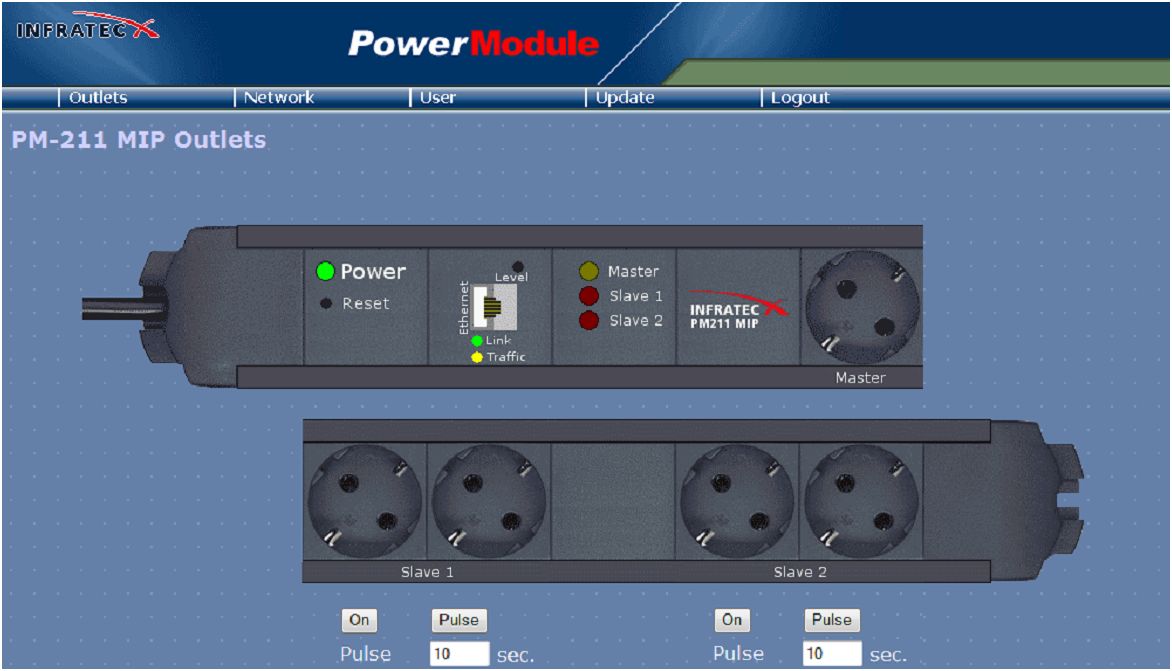Click the Slave 1 label under the sockets
The width and height of the screenshot is (1172, 671).
point(427,572)
